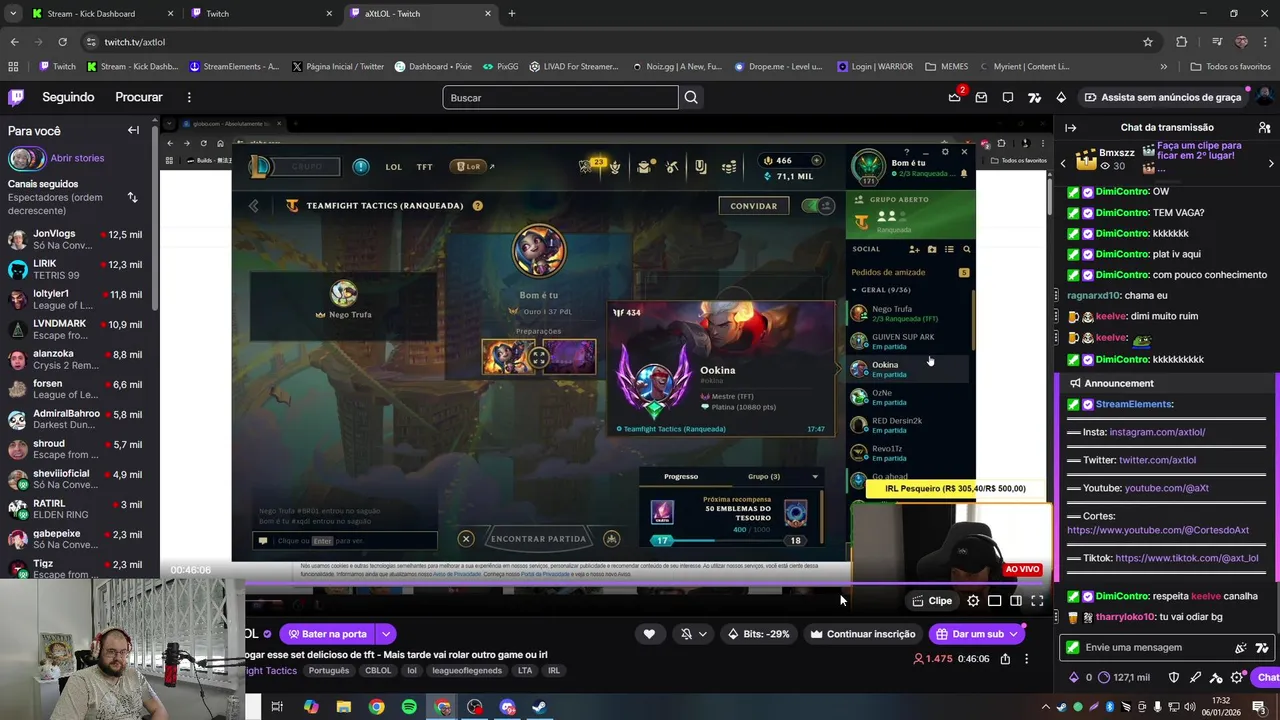
Task: Open the youtube.com/@aXt link in chat
Action: (1167, 488)
